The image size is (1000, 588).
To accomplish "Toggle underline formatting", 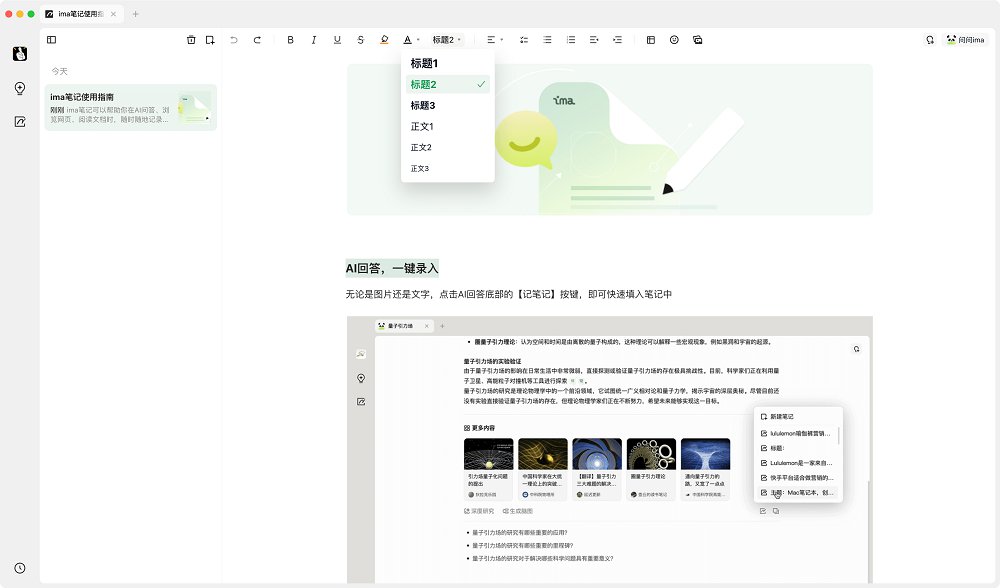I will [x=337, y=40].
